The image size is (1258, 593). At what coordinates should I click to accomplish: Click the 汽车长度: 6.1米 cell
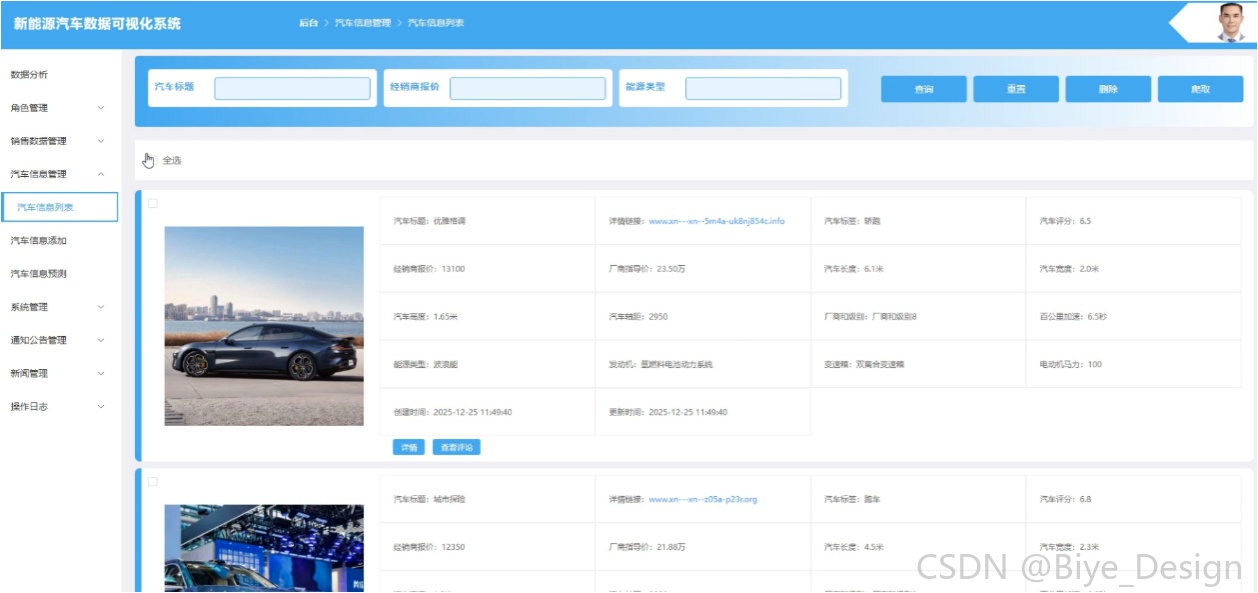pos(918,269)
